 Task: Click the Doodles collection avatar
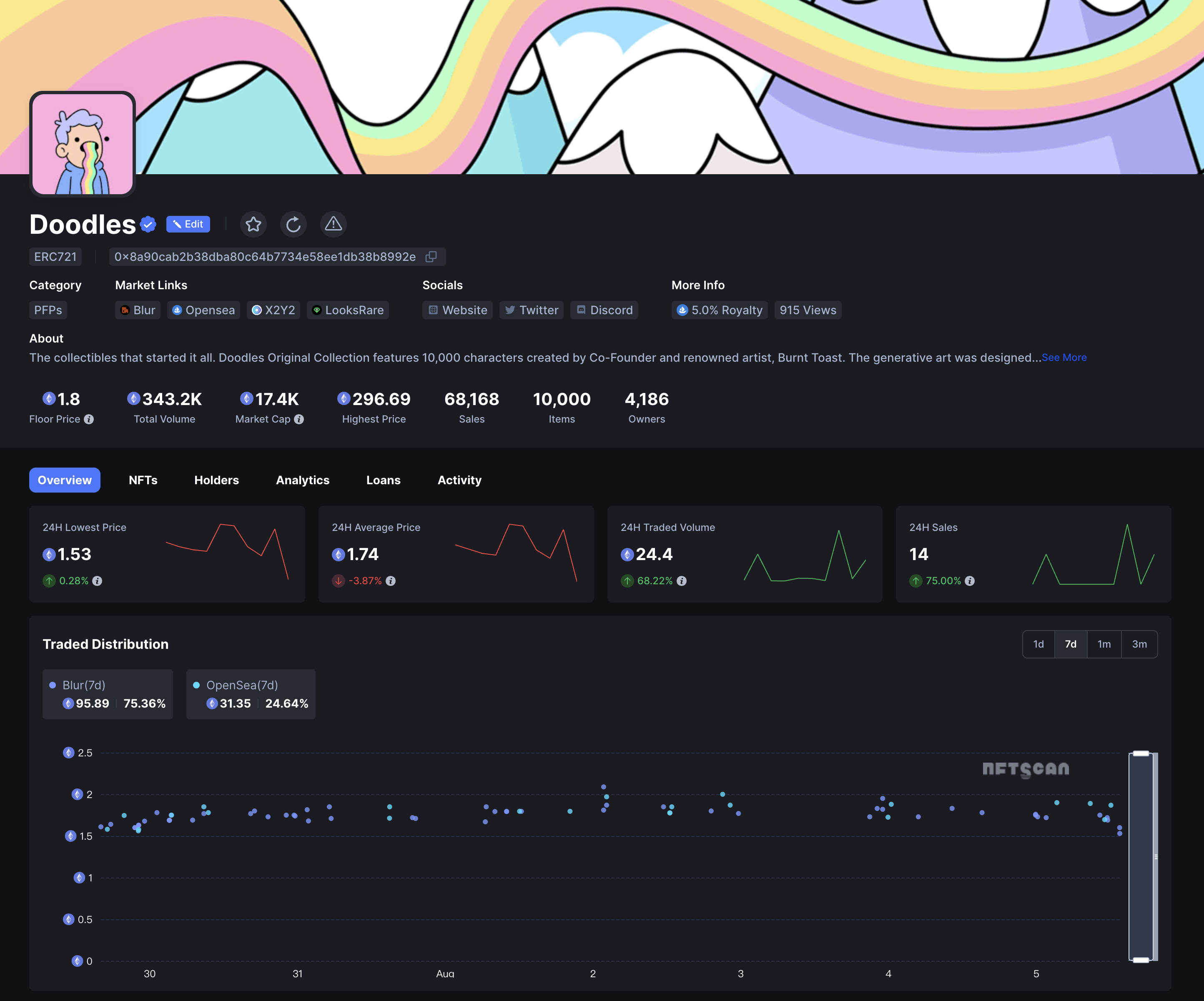(83, 144)
